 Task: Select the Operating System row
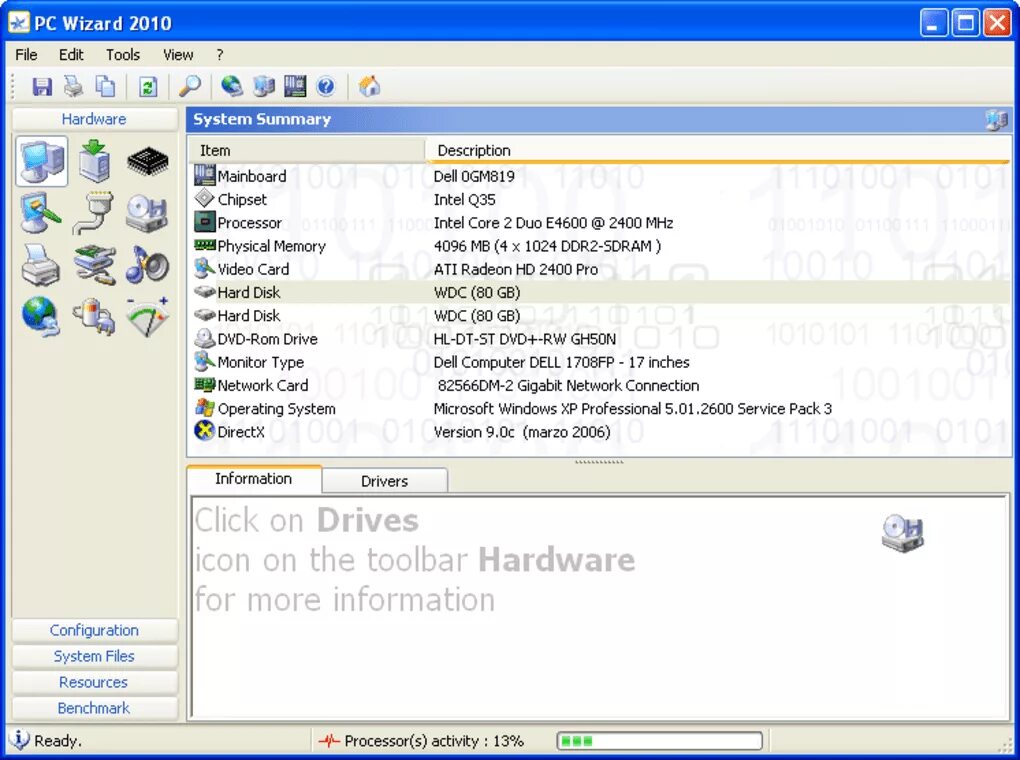point(600,409)
